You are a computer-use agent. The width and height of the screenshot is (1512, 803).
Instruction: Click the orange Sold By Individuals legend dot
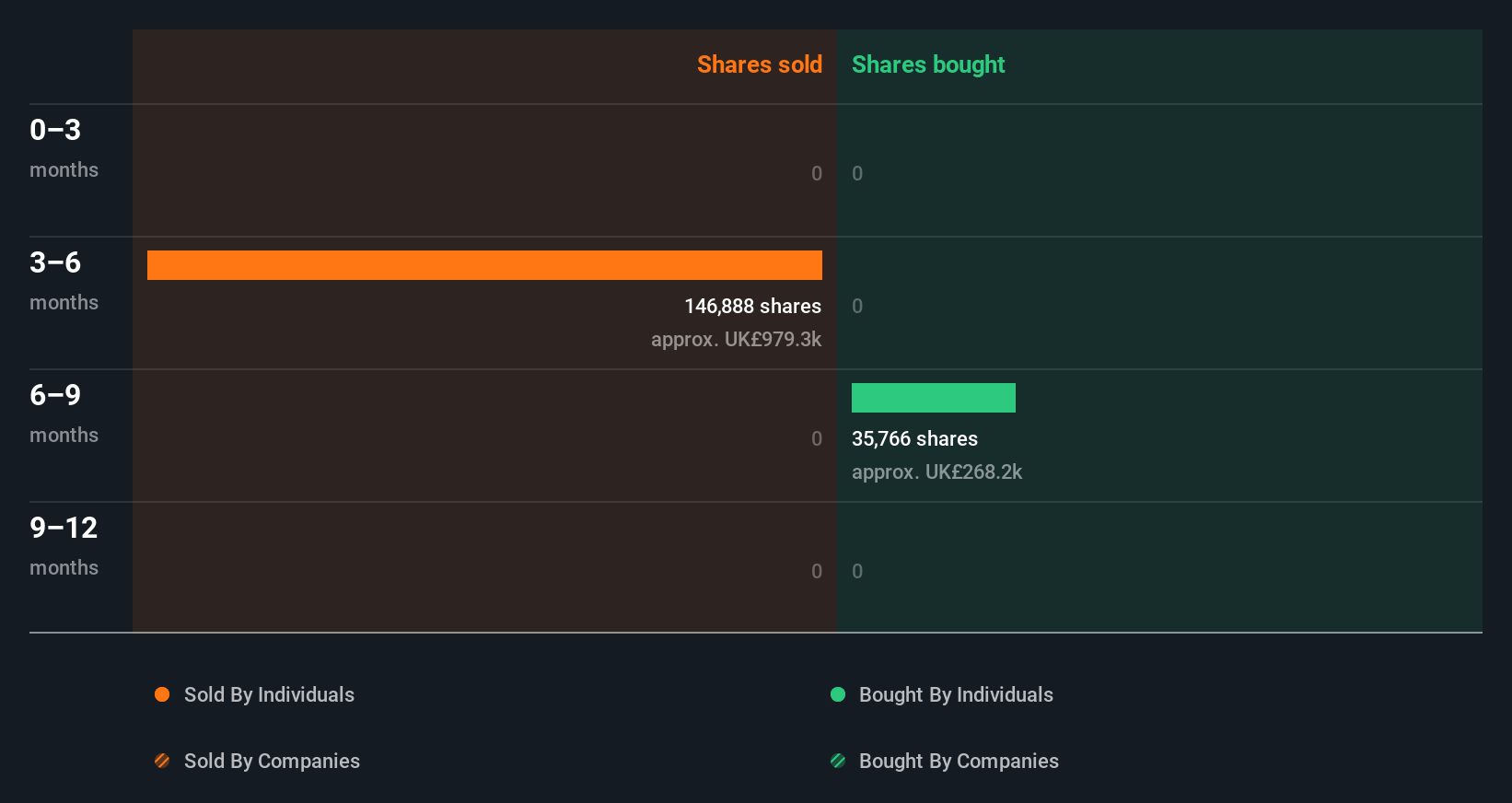pos(162,694)
